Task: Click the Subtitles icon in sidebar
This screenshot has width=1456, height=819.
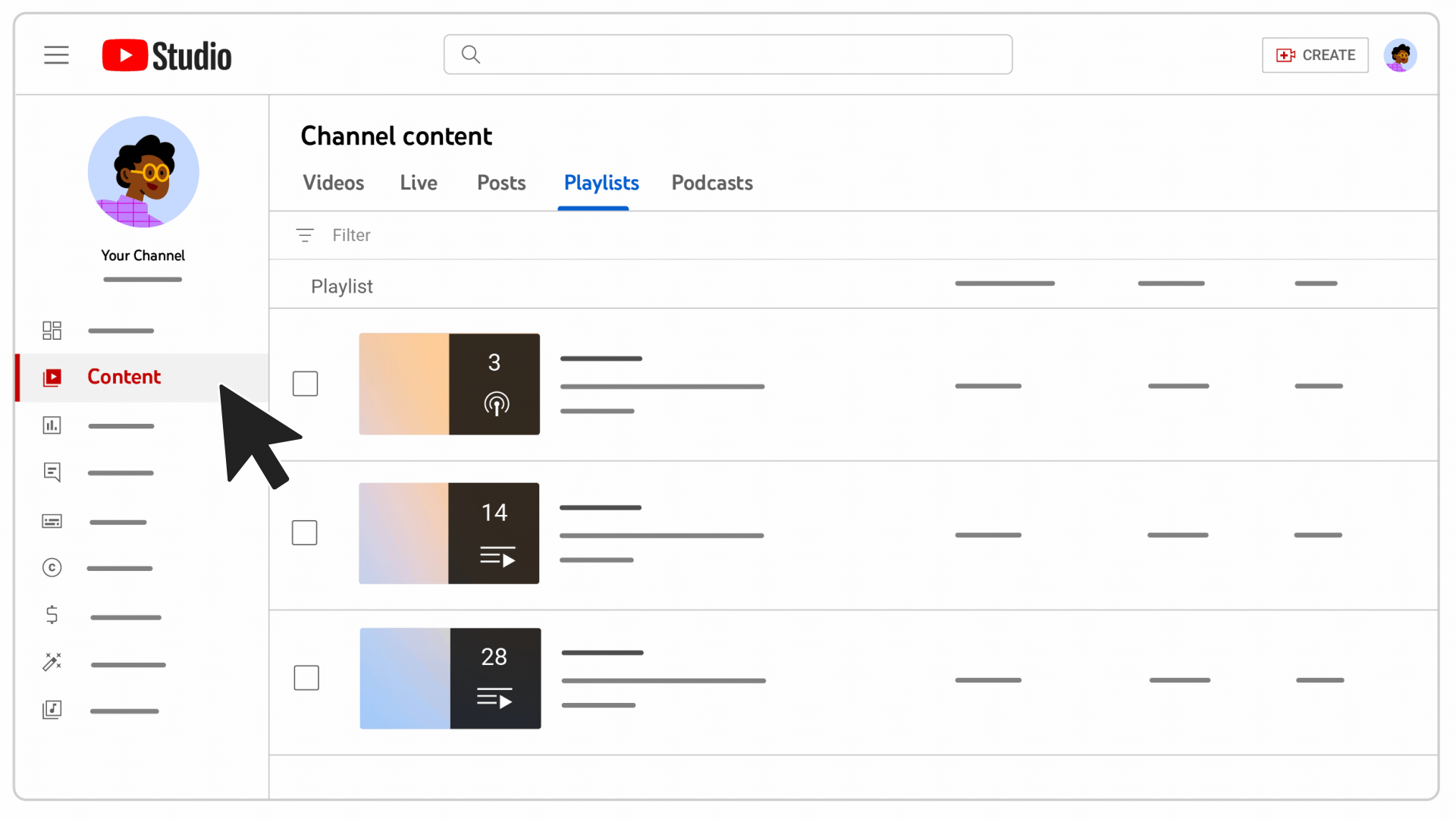Action: [51, 520]
